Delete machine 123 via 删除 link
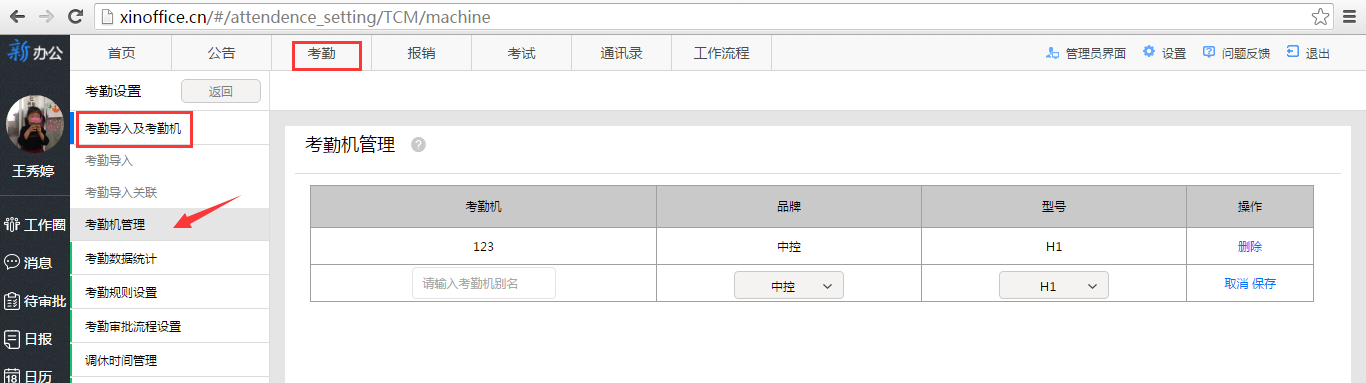The height and width of the screenshot is (383, 1366). (x=1250, y=247)
